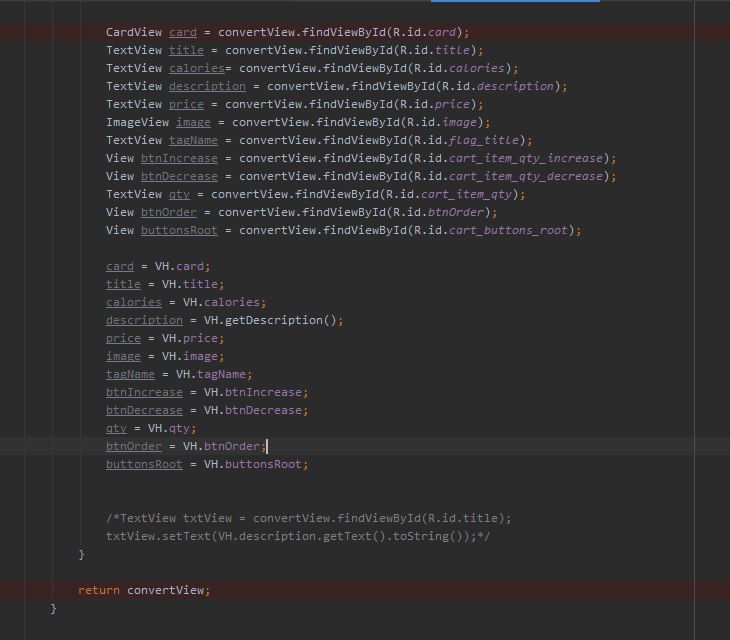The image size is (730, 640).
Task: Click "convertView" in the return statement
Action: pos(165,591)
